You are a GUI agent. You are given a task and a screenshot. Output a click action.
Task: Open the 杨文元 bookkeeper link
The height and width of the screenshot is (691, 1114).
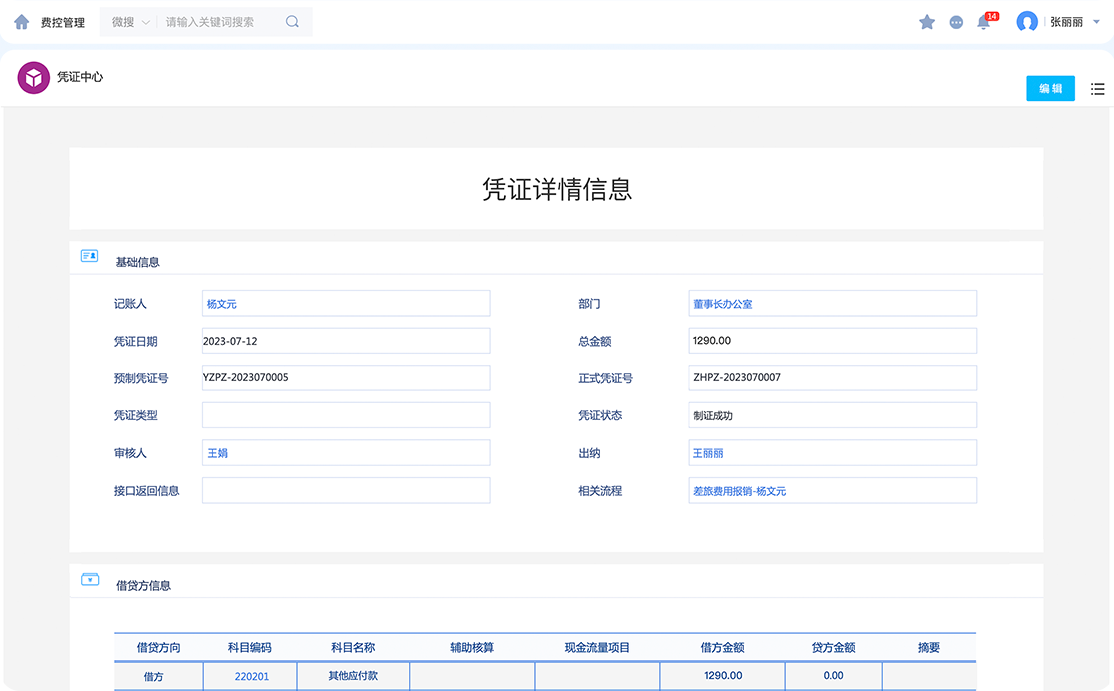(x=221, y=304)
